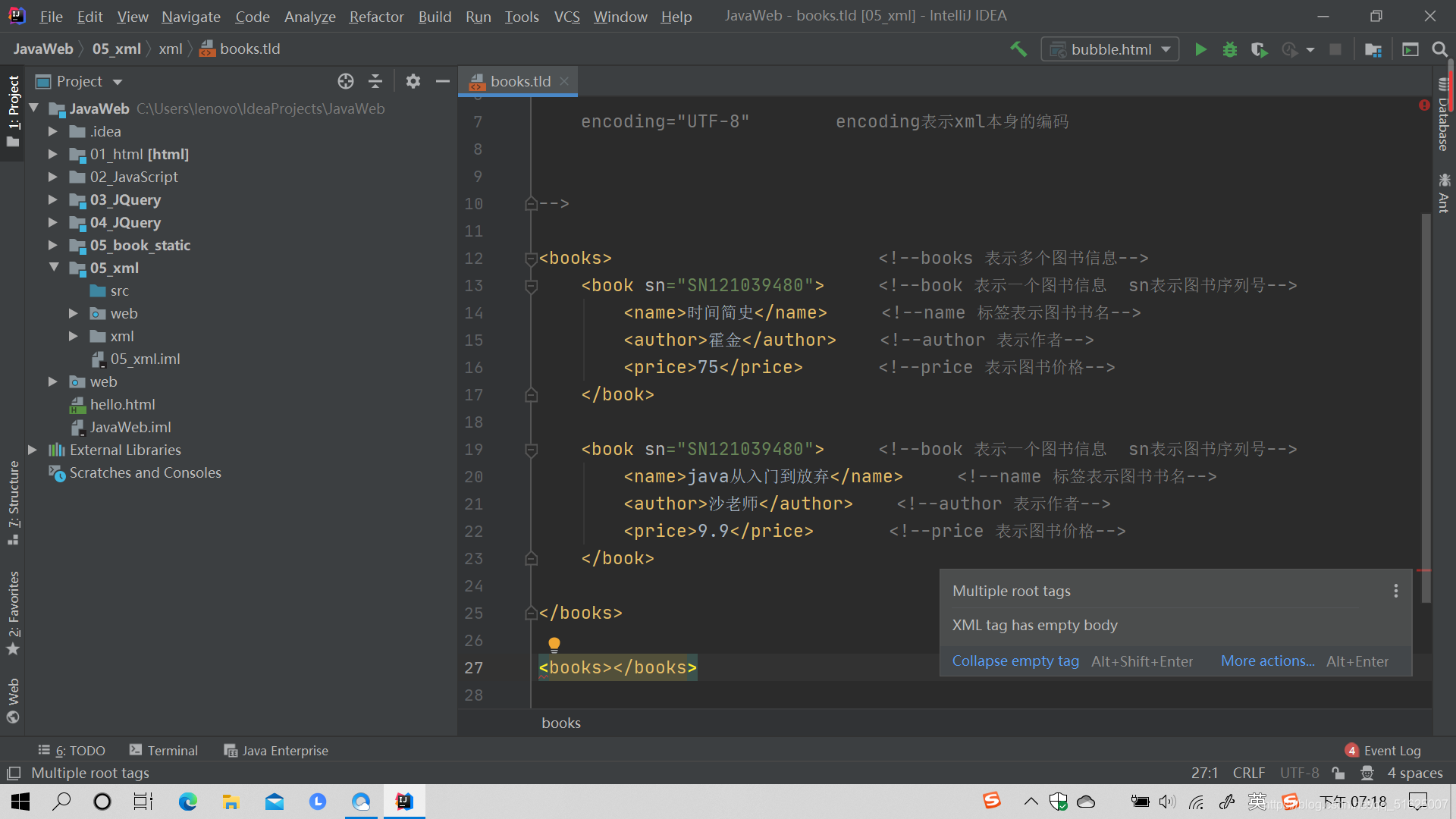Image resolution: width=1456 pixels, height=819 pixels.
Task: Open the Web tool window
Action: click(13, 701)
